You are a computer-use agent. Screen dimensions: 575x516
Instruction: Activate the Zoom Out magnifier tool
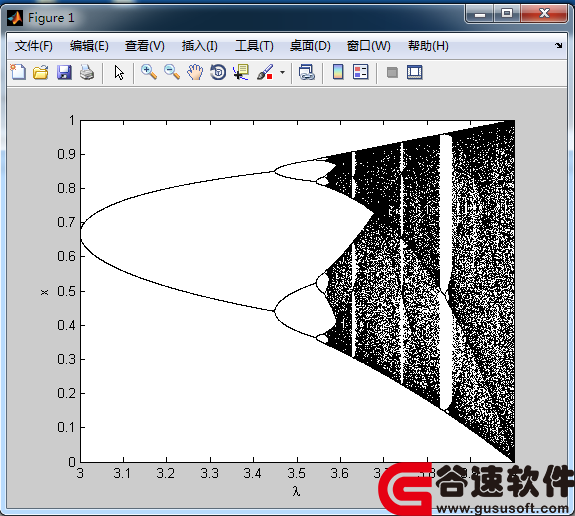(172, 72)
